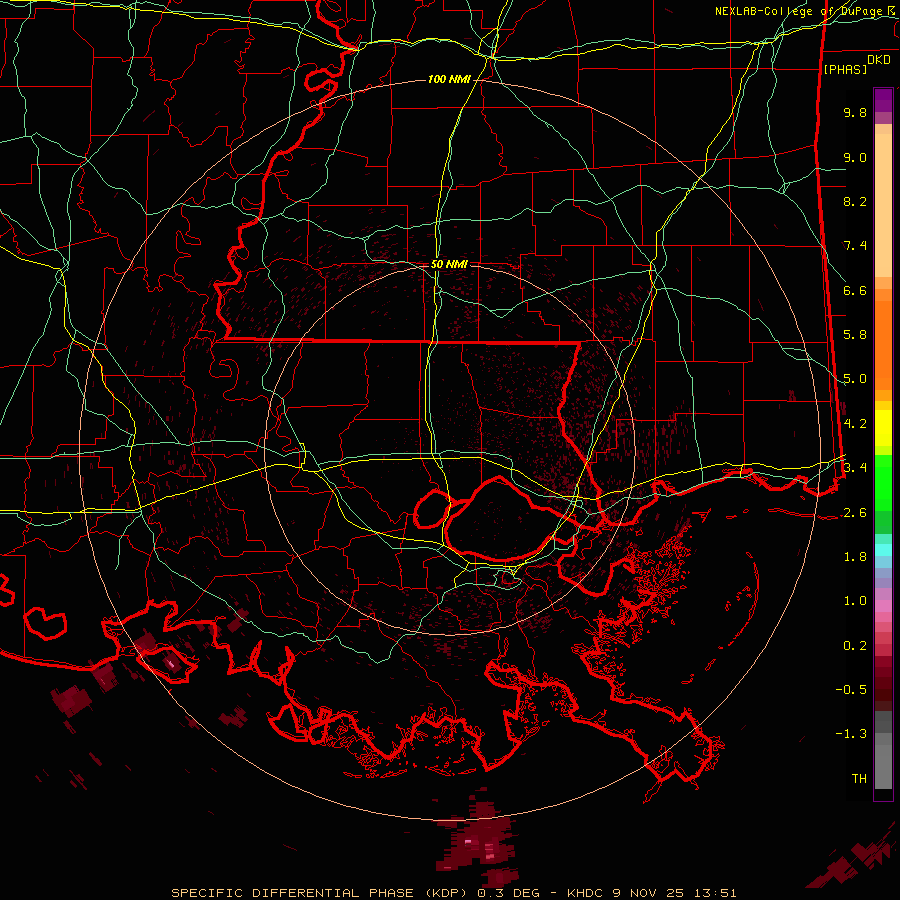This screenshot has width=900, height=900.
Task: Pick the yellow band on the color bar
Action: tap(883, 428)
